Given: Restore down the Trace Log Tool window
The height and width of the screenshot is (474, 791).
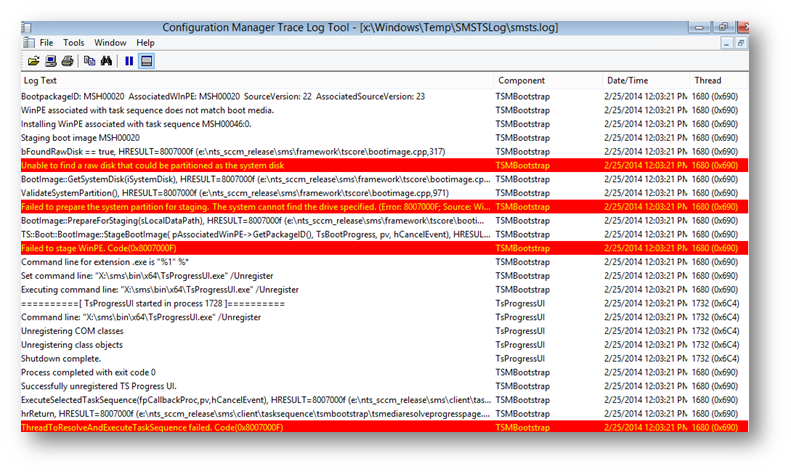Looking at the screenshot, I should pyautogui.click(x=723, y=27).
